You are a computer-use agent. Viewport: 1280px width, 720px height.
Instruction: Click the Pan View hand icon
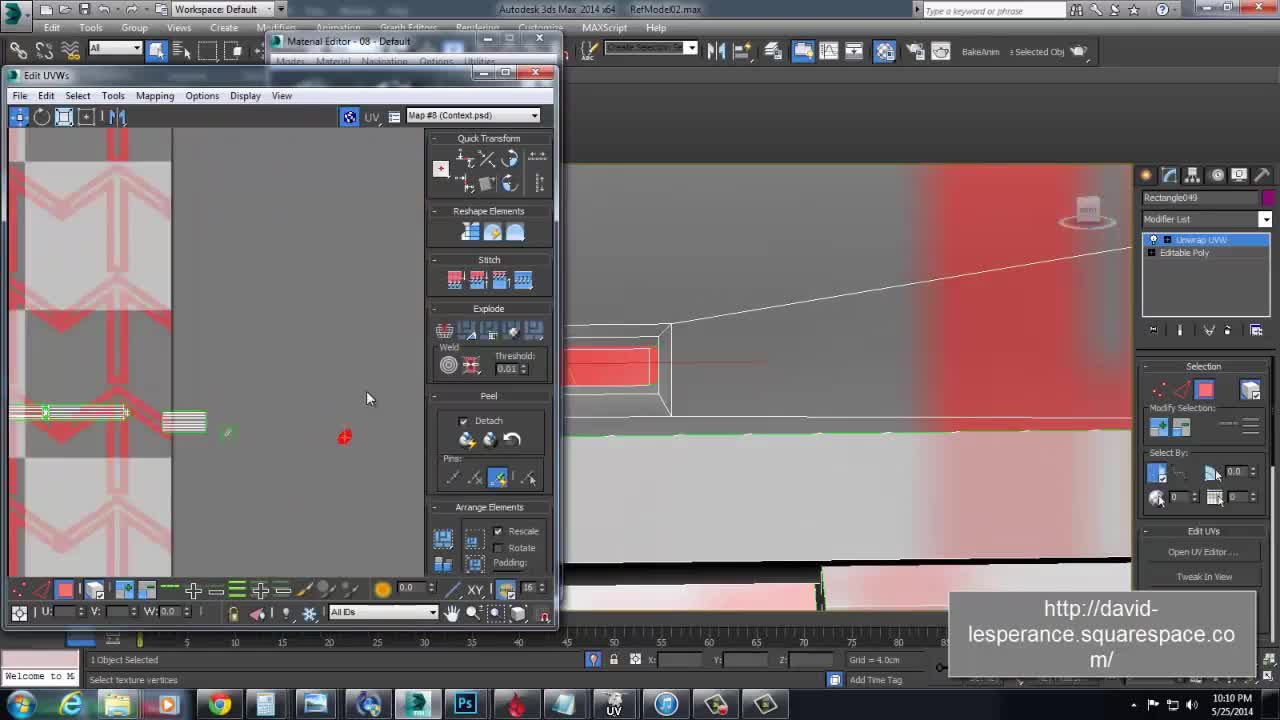[x=452, y=613]
